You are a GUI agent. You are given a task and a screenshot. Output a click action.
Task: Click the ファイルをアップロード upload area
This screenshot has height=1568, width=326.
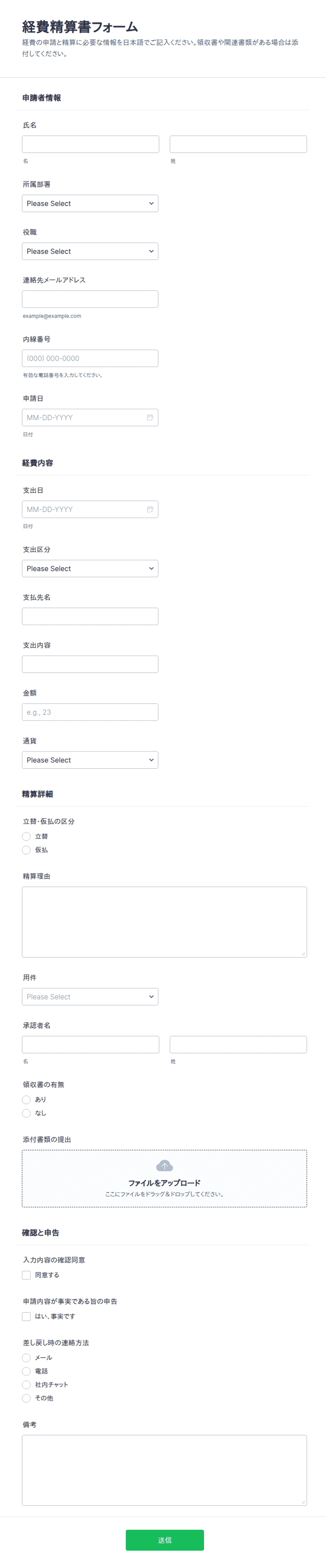(164, 1178)
